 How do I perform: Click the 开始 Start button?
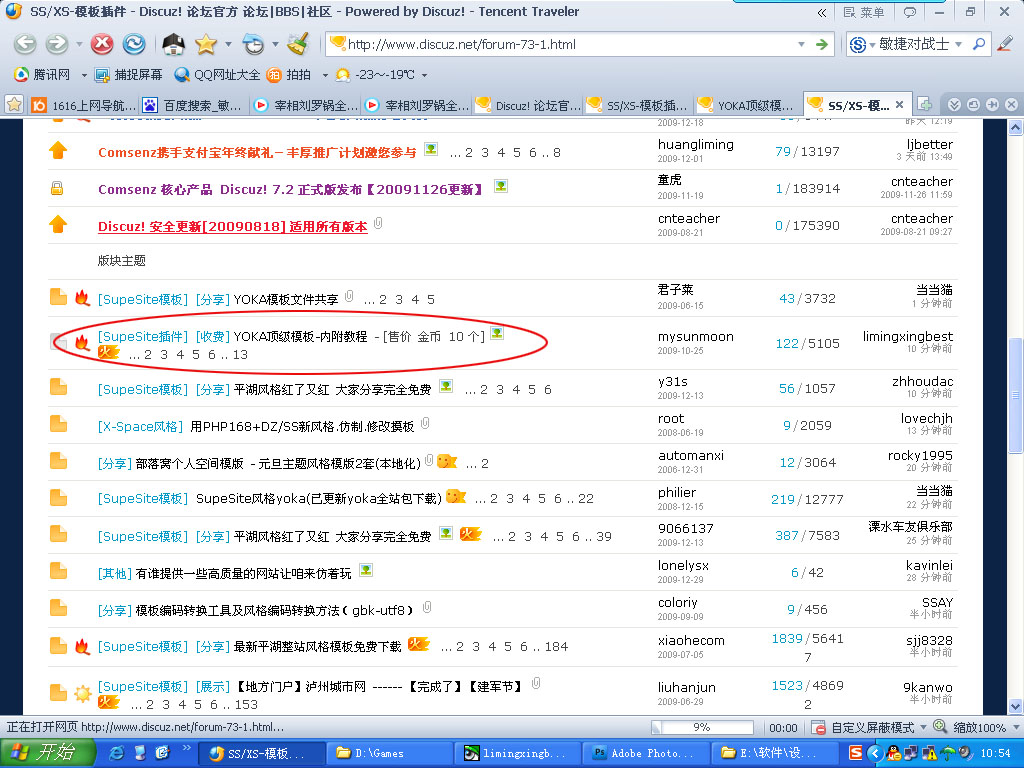tap(47, 753)
